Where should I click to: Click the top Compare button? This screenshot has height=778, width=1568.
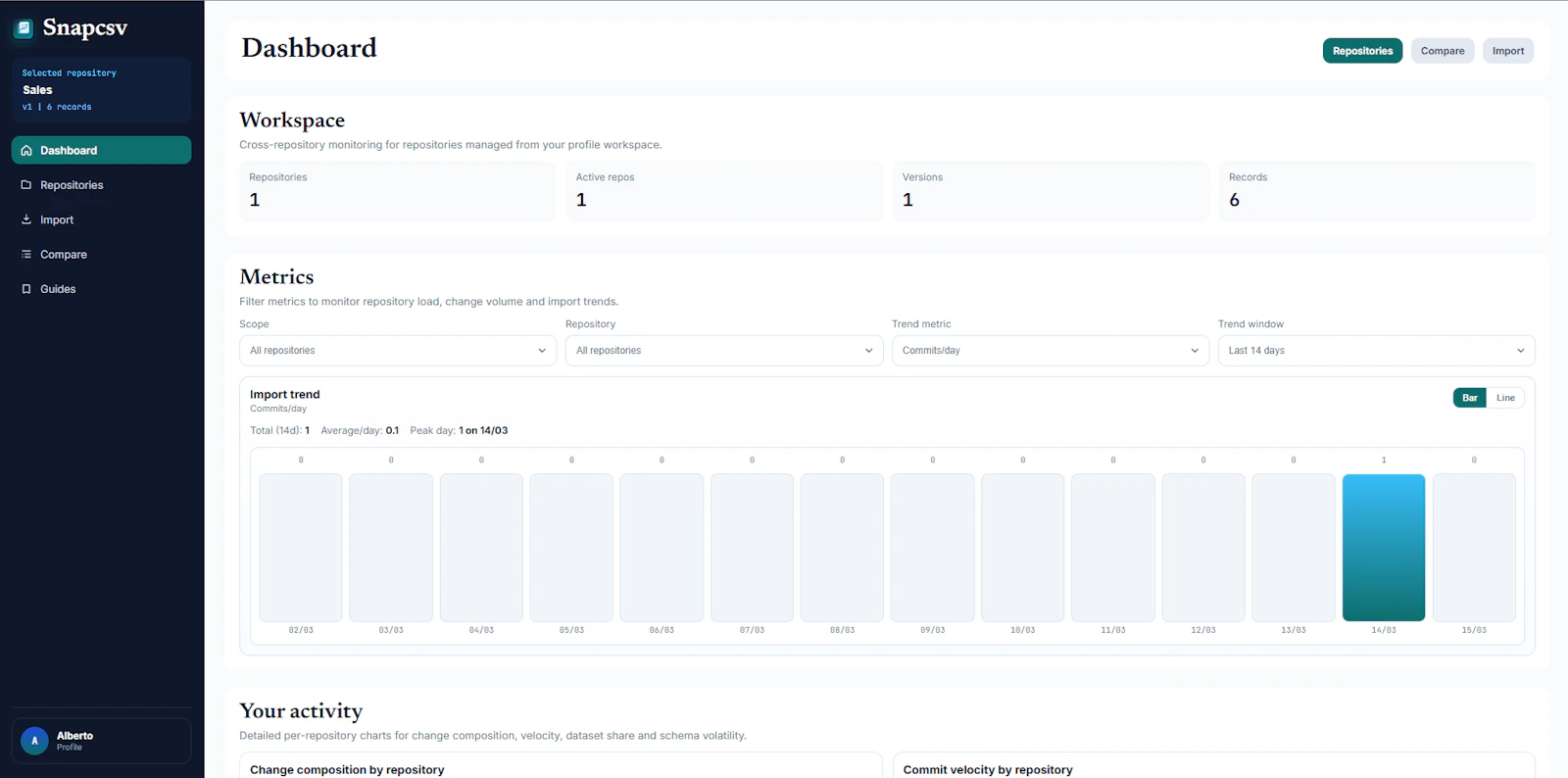(1443, 51)
